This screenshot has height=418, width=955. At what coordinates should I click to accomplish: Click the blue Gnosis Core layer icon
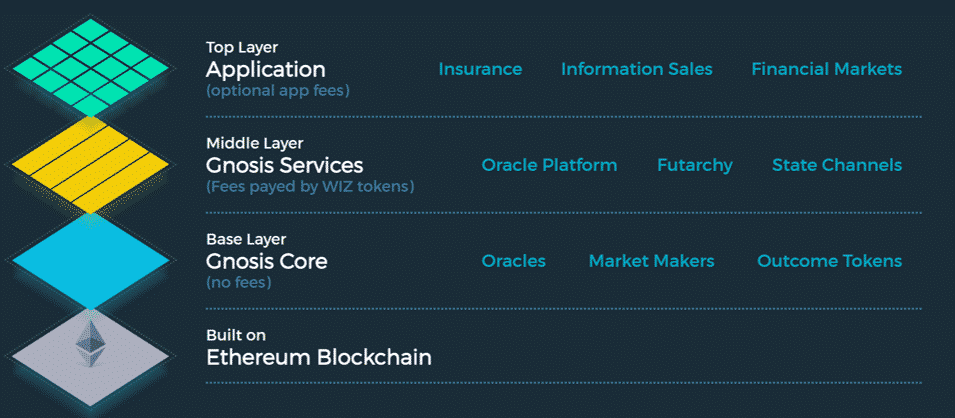90,261
